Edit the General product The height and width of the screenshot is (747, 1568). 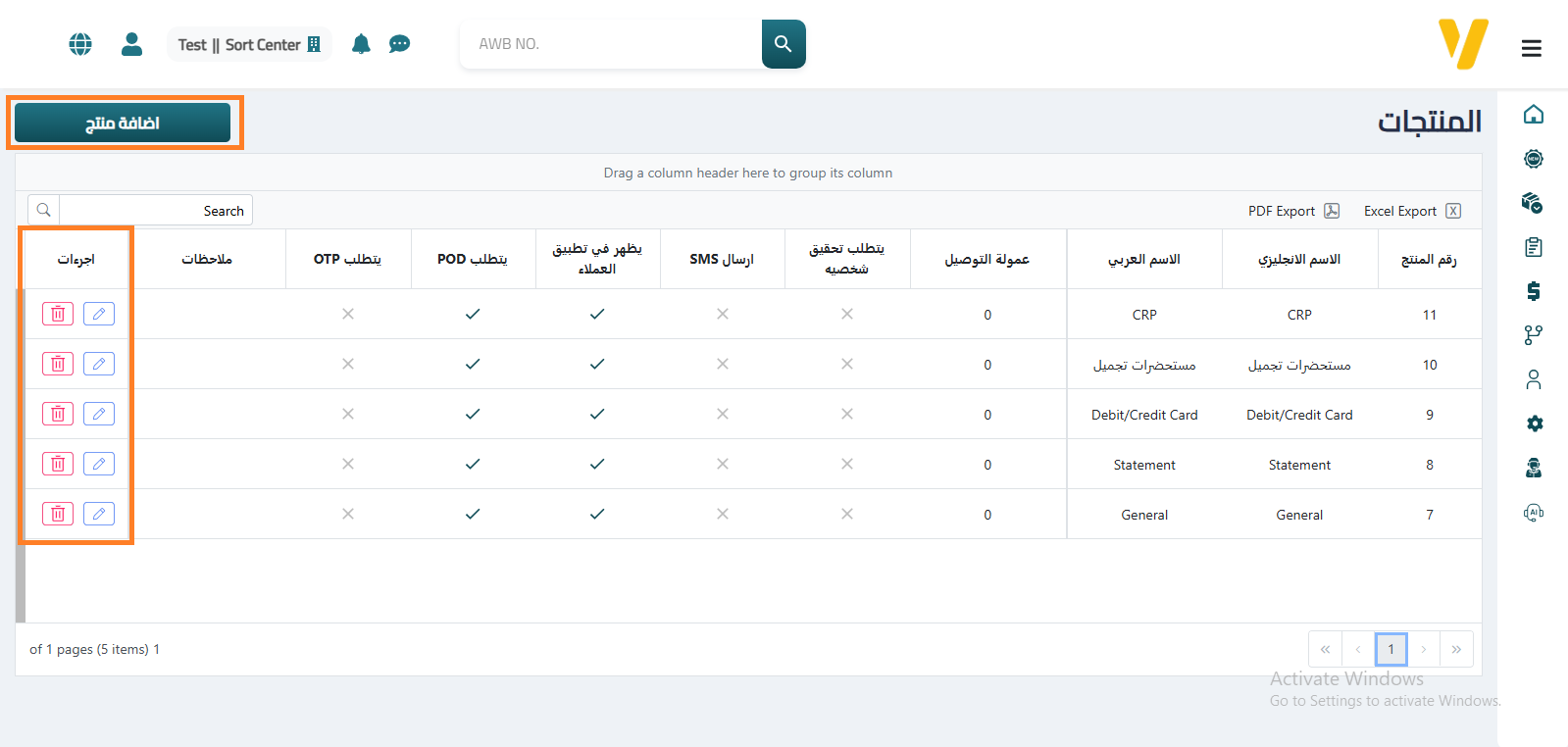99,514
